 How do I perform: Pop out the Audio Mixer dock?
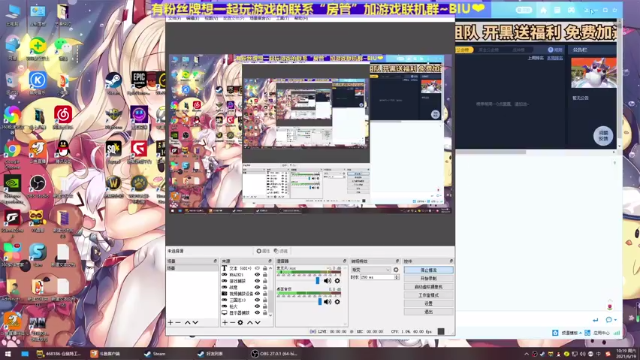pos(344,261)
